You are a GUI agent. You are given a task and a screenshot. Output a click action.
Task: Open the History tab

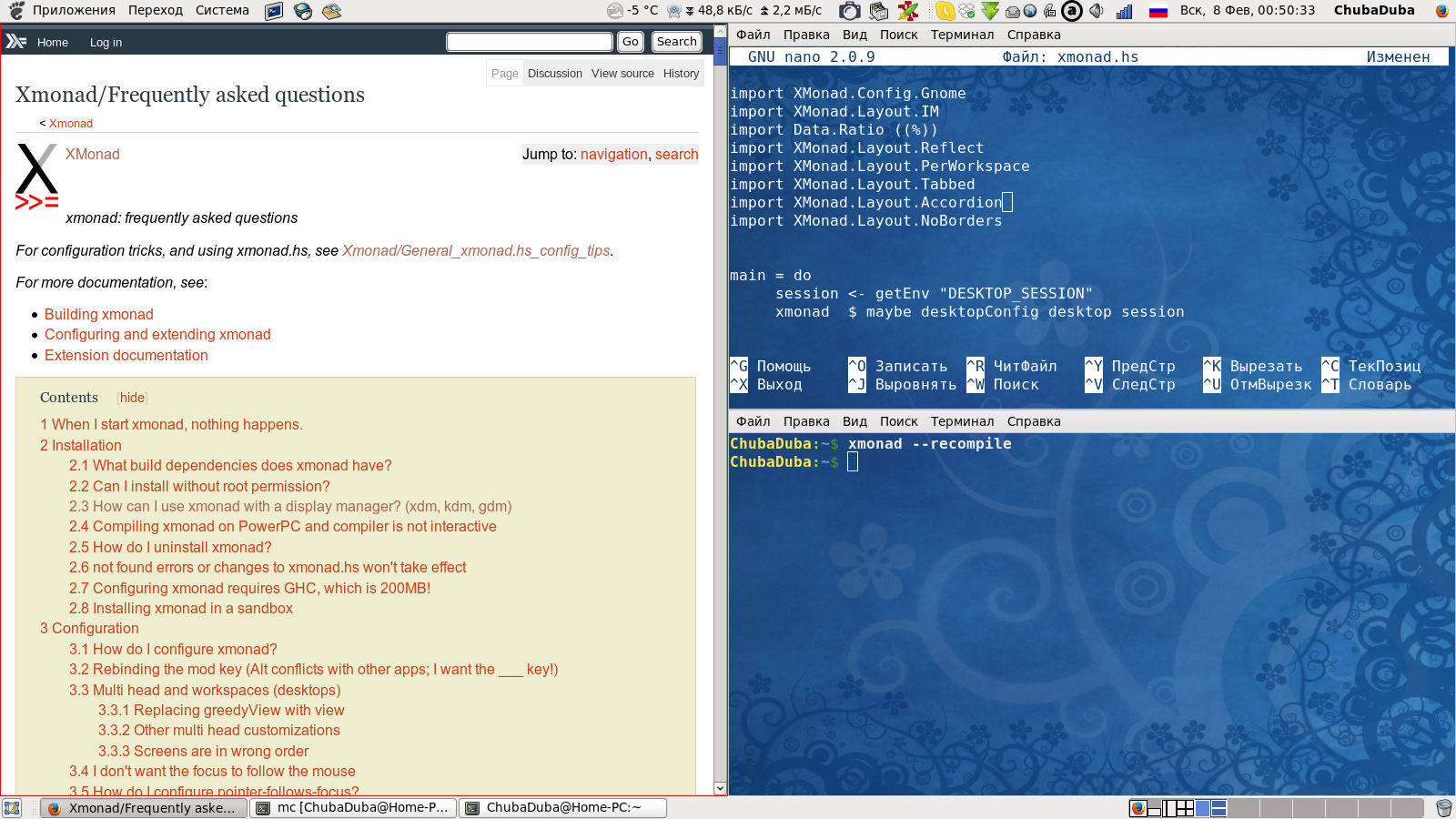[x=681, y=74]
